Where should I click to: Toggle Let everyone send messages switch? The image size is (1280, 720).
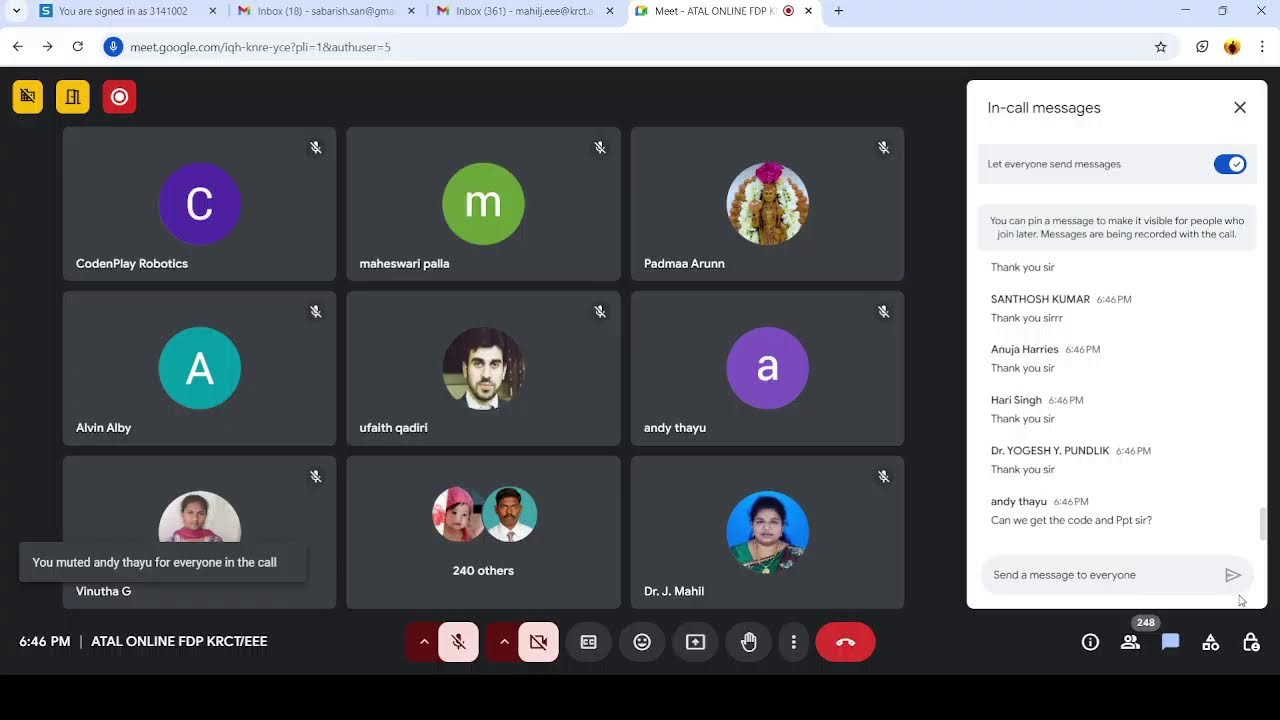click(x=1230, y=164)
